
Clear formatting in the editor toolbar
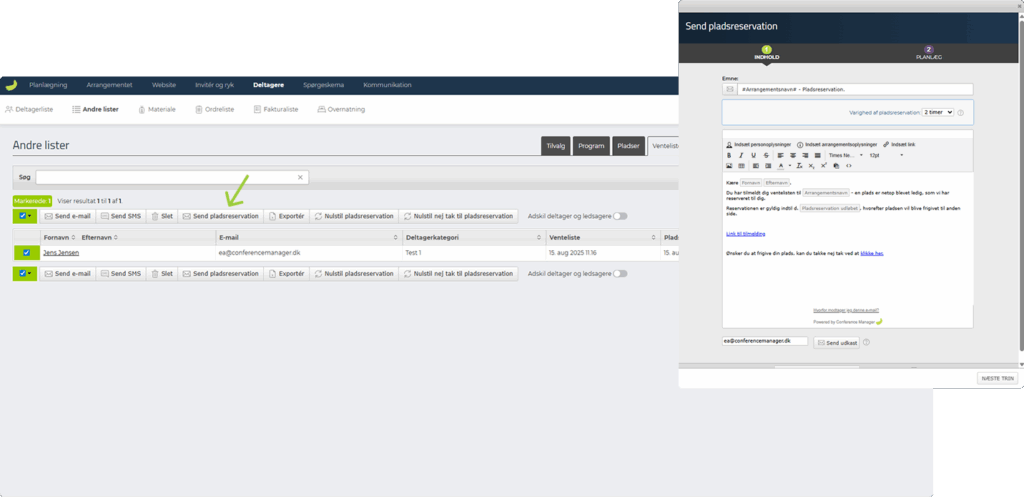[799, 166]
